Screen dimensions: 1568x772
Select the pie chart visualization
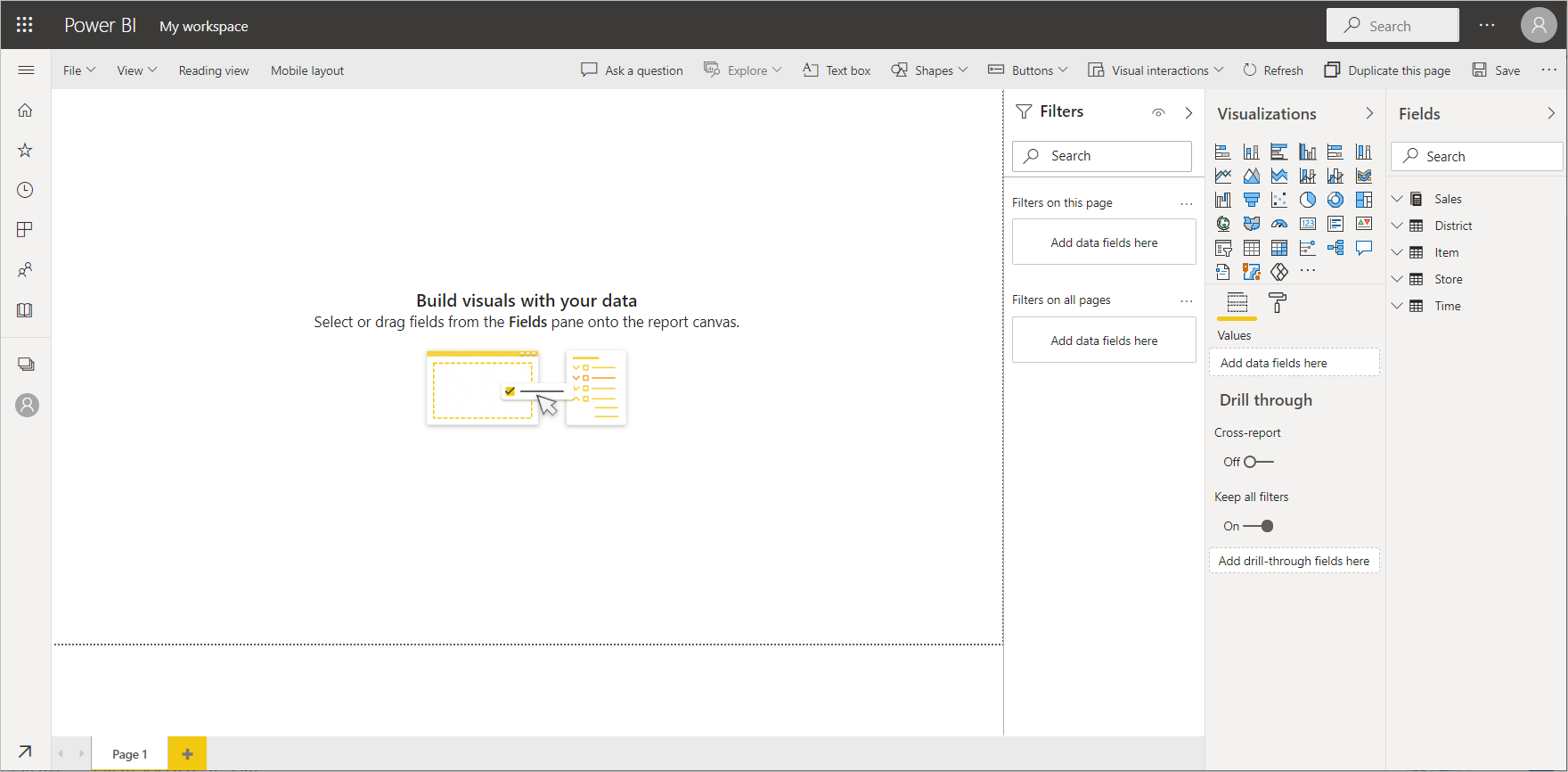click(1307, 200)
